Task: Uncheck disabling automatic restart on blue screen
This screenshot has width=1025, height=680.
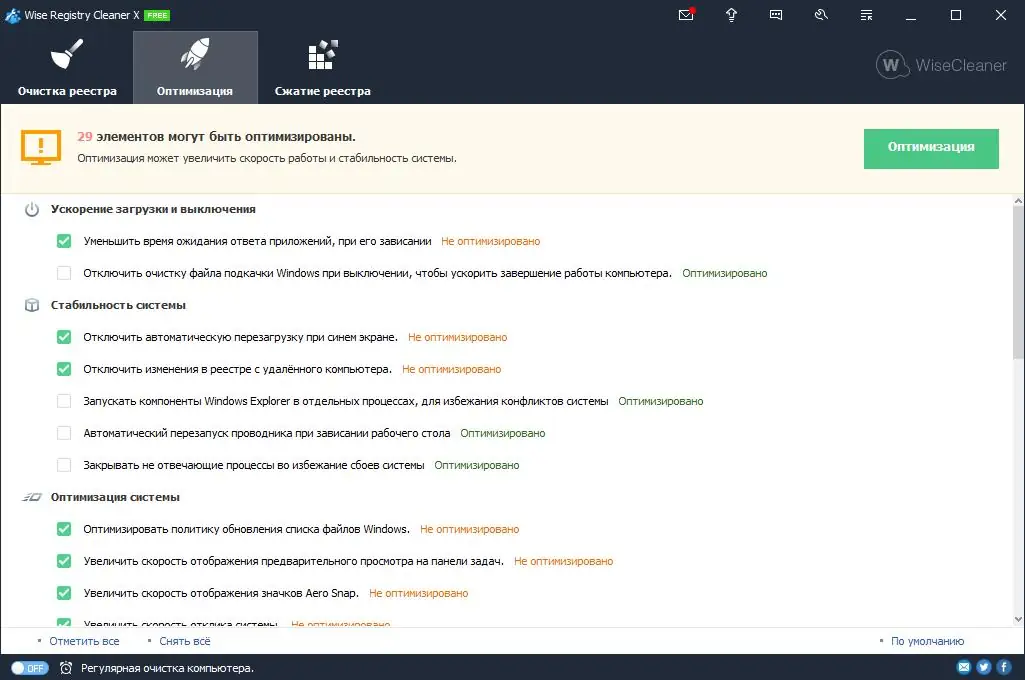Action: click(x=63, y=337)
